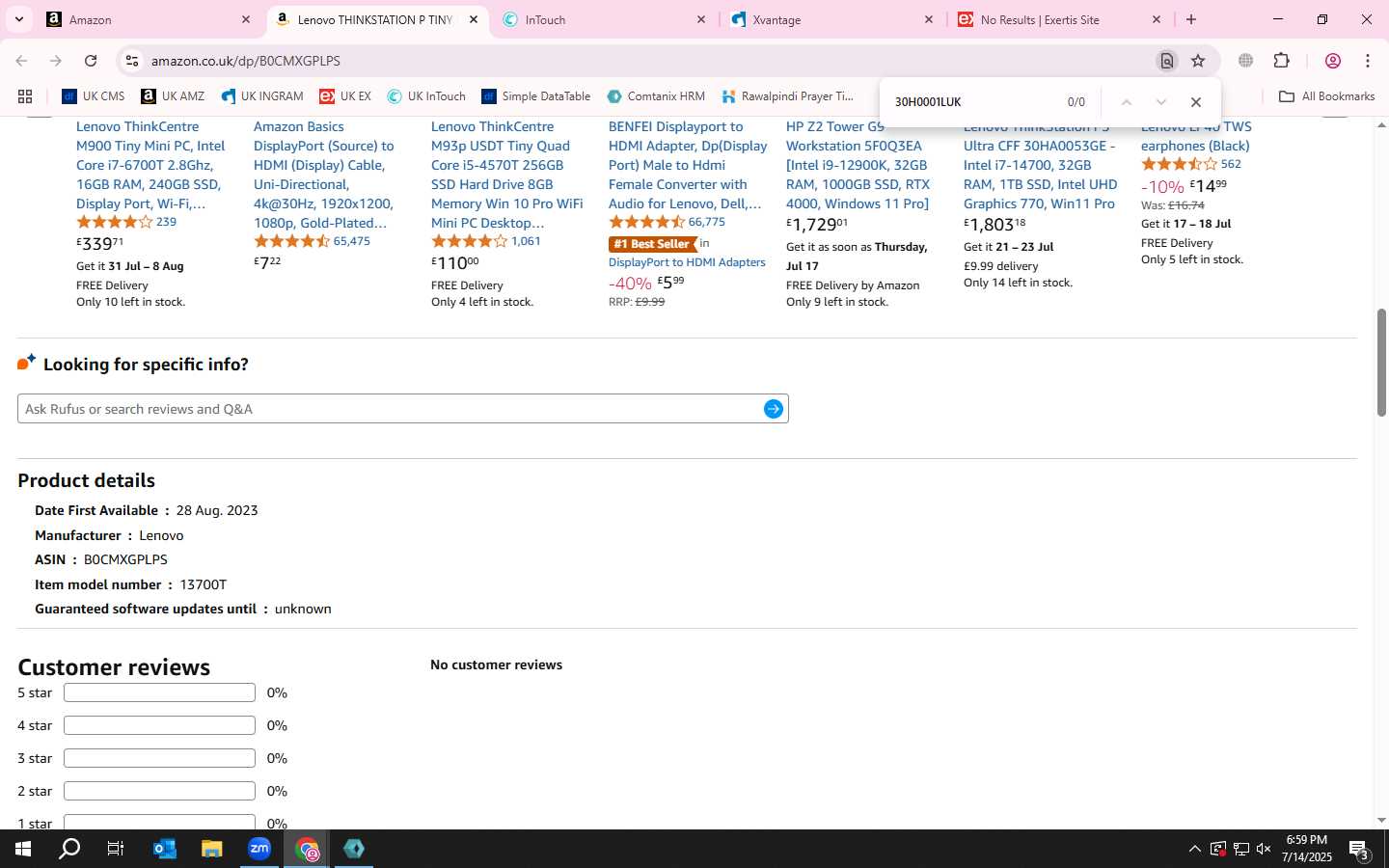Click the page vertical scrollbar thumb

tap(1381, 363)
